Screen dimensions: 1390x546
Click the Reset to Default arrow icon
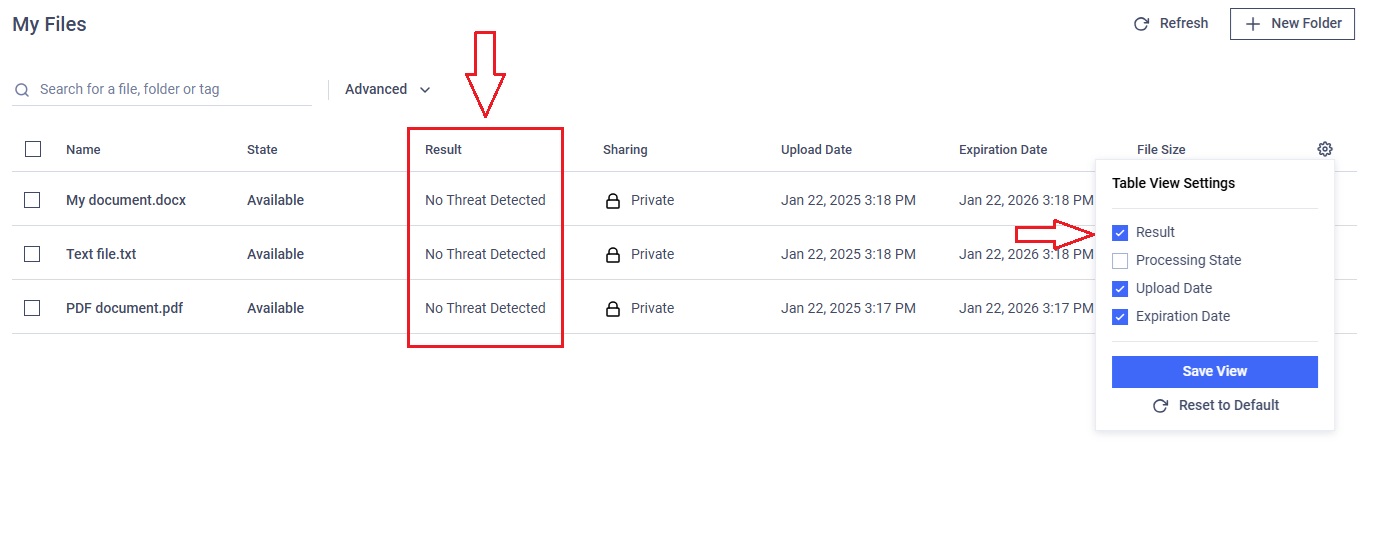click(1160, 406)
